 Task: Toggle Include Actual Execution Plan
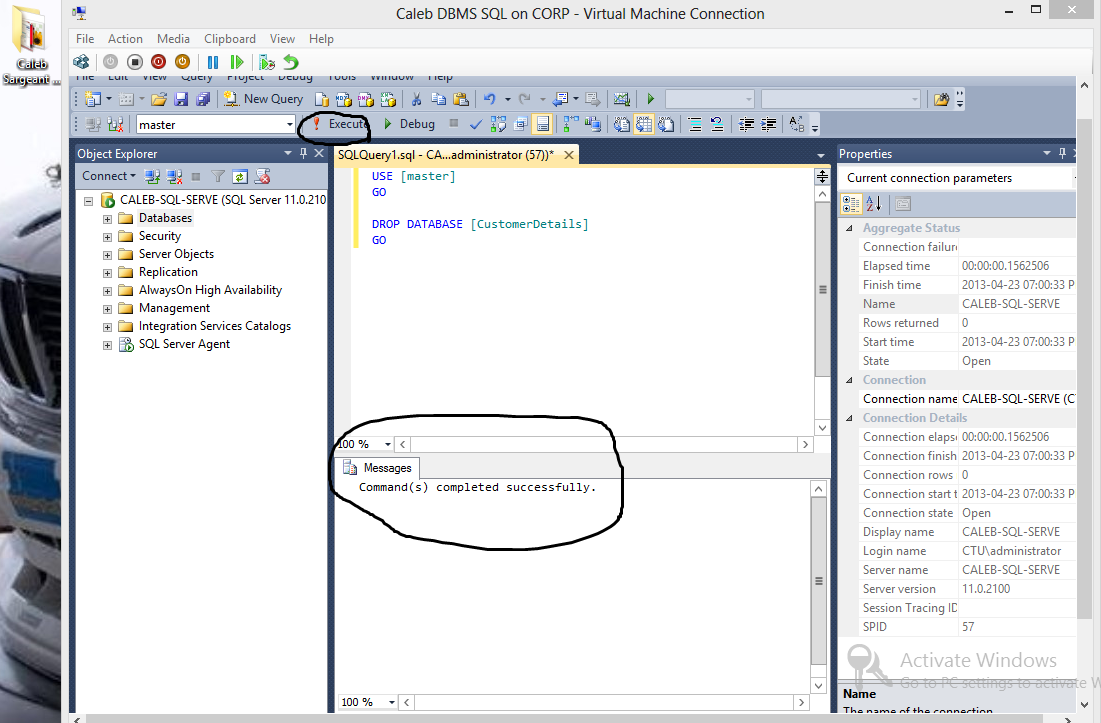pos(571,124)
